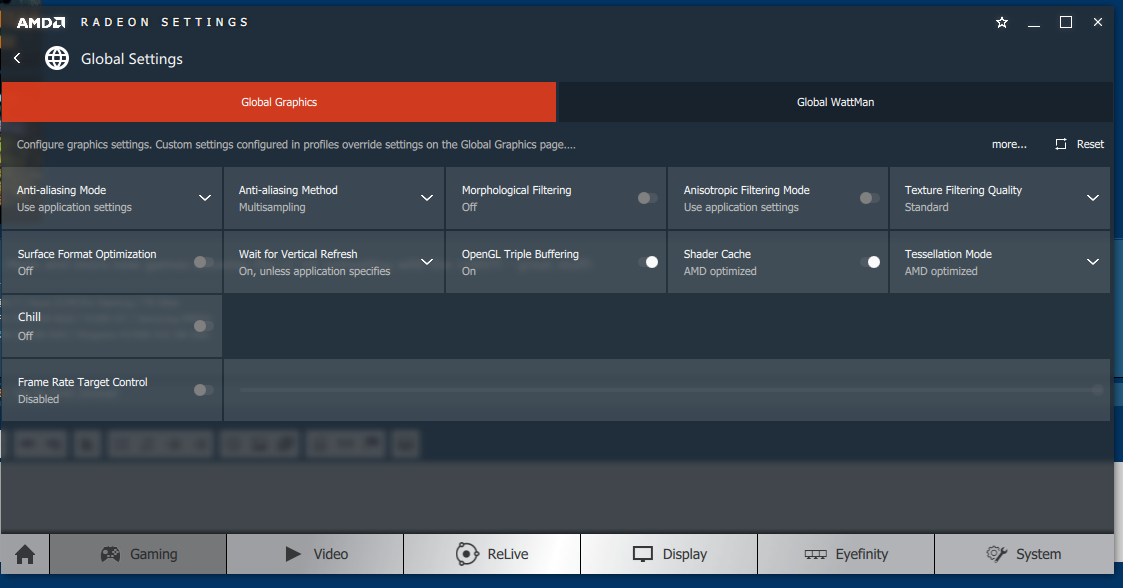Click the monitor icon on the Display tab

coord(642,554)
